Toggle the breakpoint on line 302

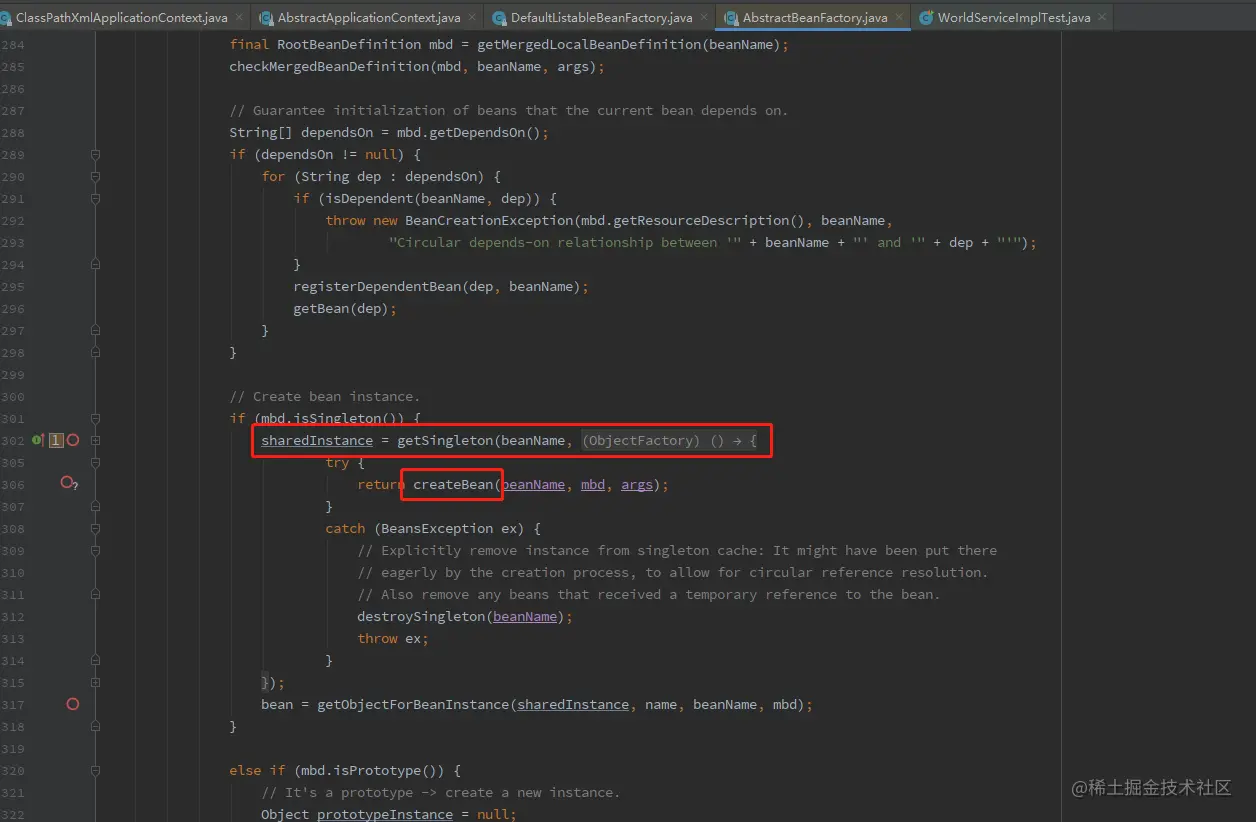pos(72,440)
